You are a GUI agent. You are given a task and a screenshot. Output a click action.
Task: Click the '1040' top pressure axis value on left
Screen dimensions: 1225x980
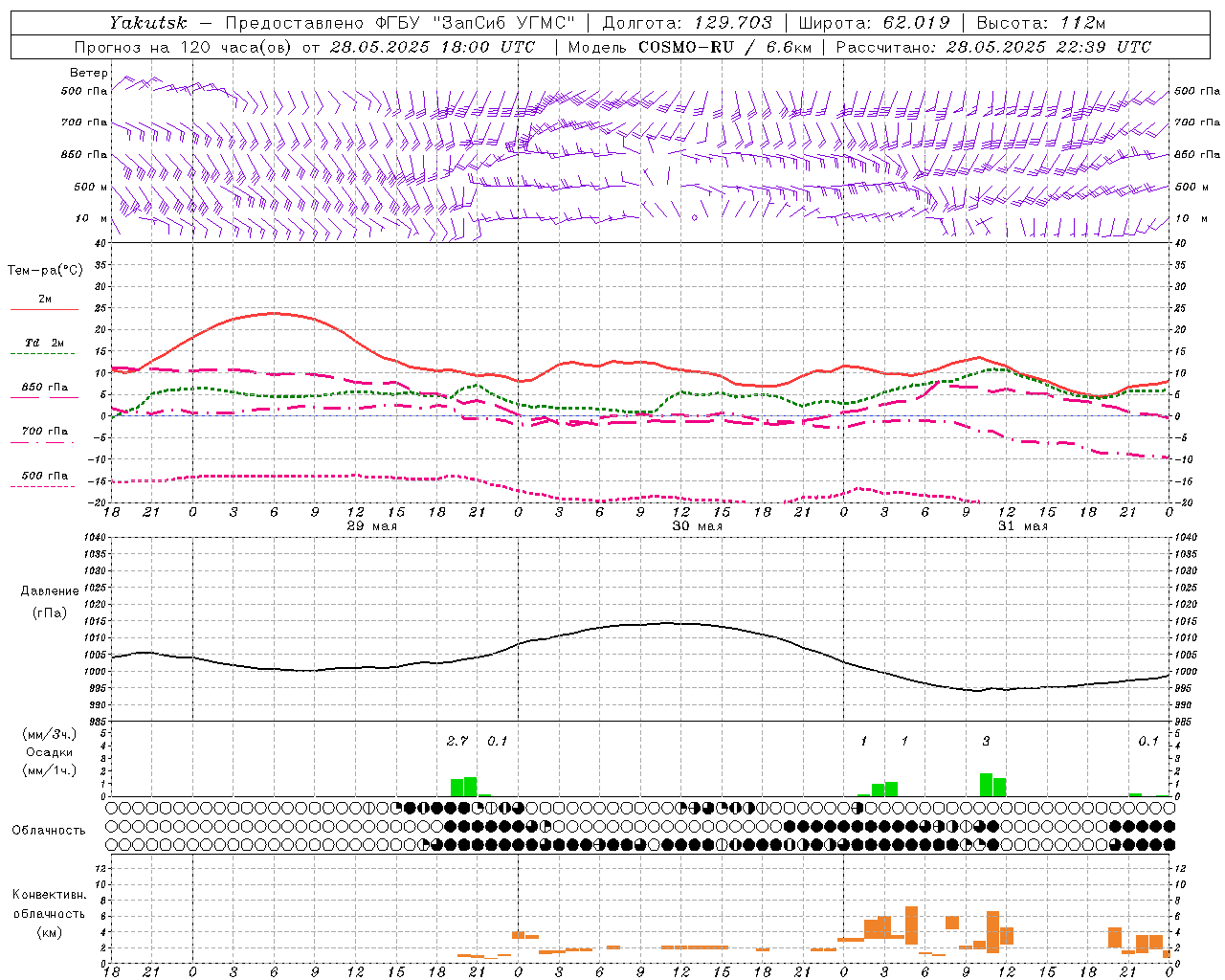point(95,537)
